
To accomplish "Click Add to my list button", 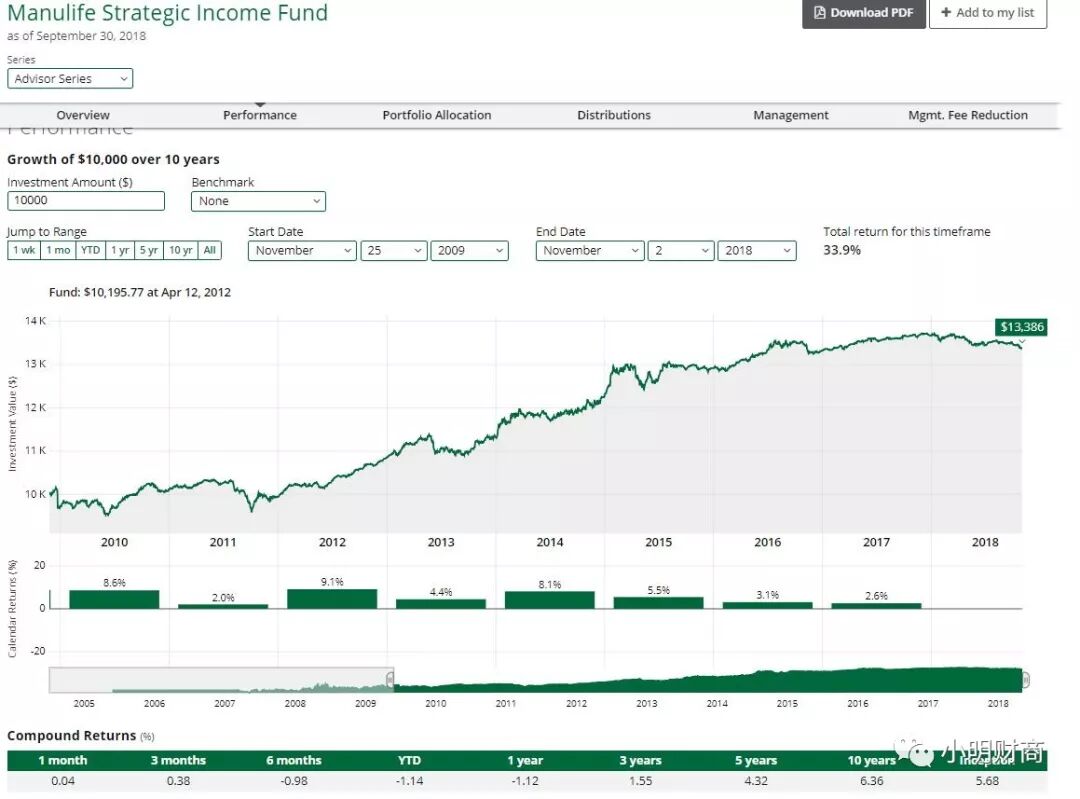I will tap(988, 12).
